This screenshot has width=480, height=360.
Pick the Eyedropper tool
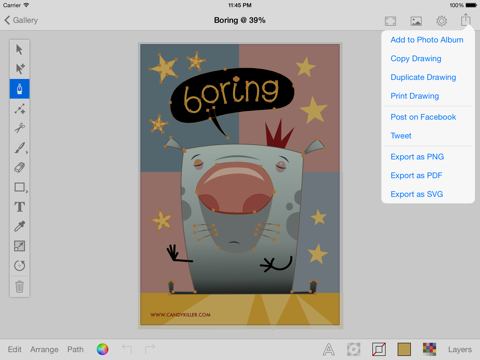[20, 226]
